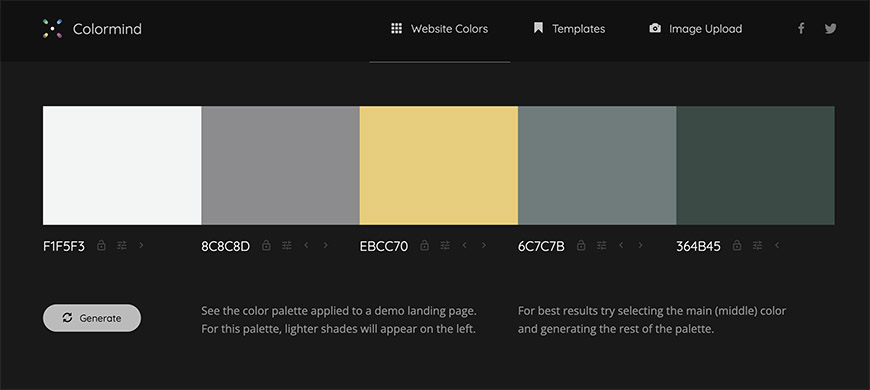Lock the 6C7C7B color
The height and width of the screenshot is (390, 870).
581,245
